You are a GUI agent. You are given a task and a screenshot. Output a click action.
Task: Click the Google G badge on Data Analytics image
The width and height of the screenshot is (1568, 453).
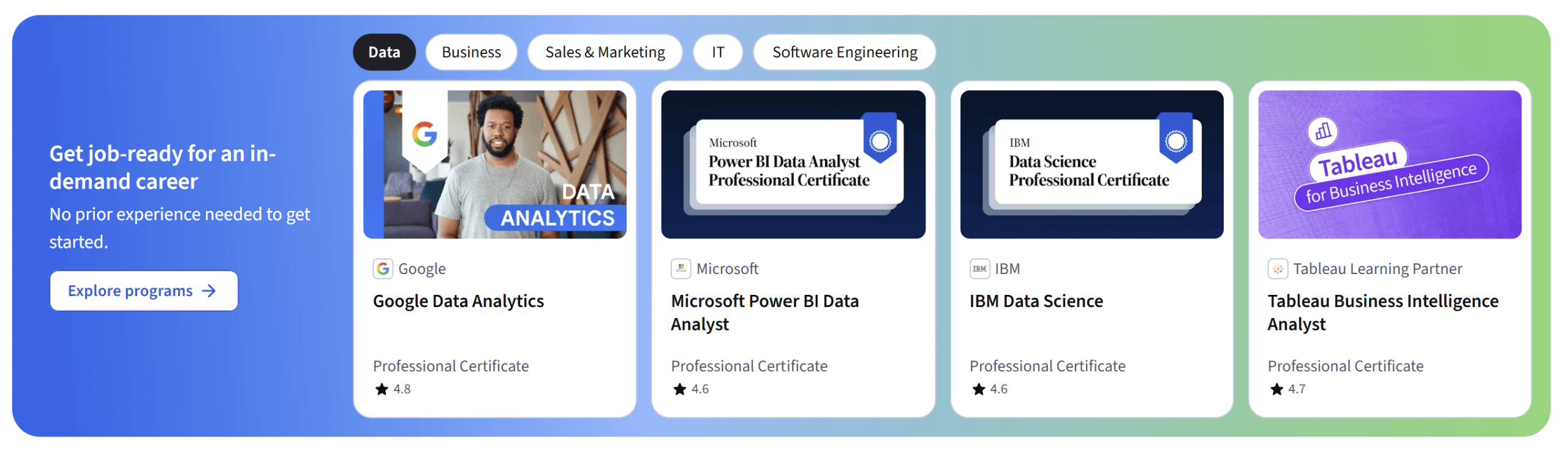click(x=424, y=134)
